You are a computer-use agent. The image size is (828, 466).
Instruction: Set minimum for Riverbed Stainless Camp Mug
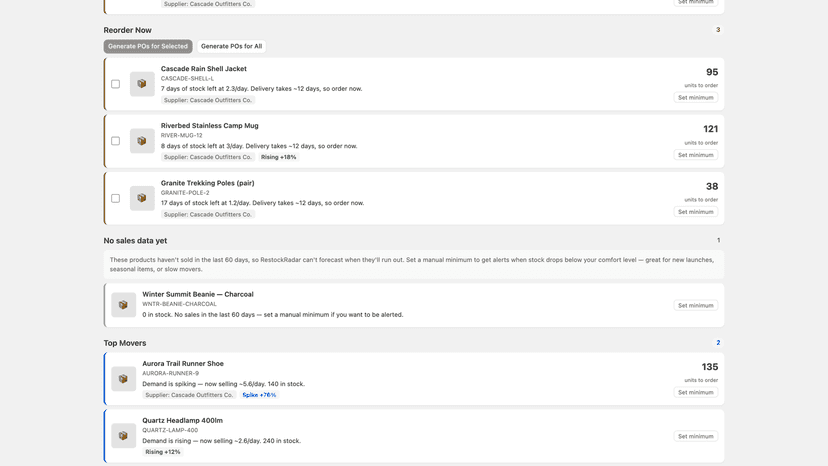(695, 155)
